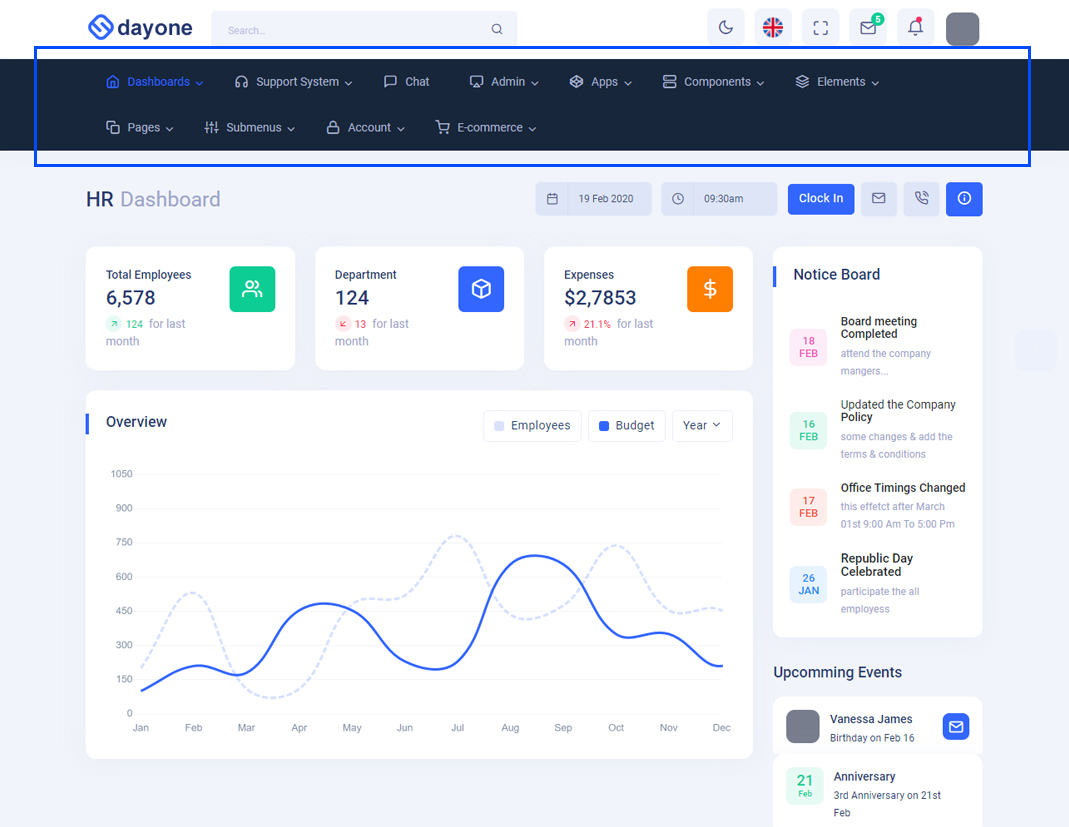Open the Chat menu item

pyautogui.click(x=407, y=82)
